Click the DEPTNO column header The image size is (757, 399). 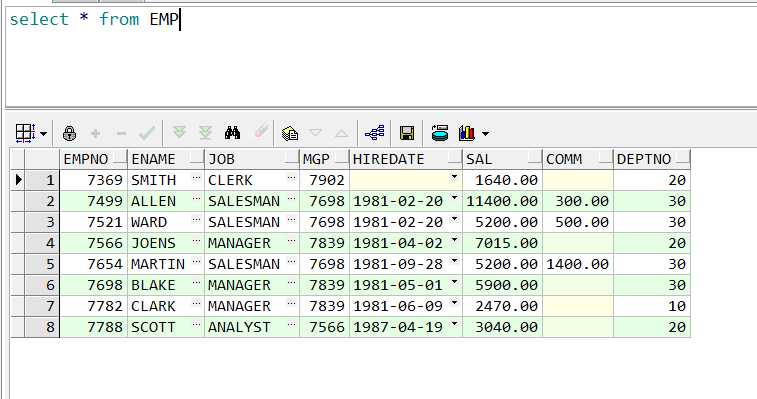pos(652,159)
